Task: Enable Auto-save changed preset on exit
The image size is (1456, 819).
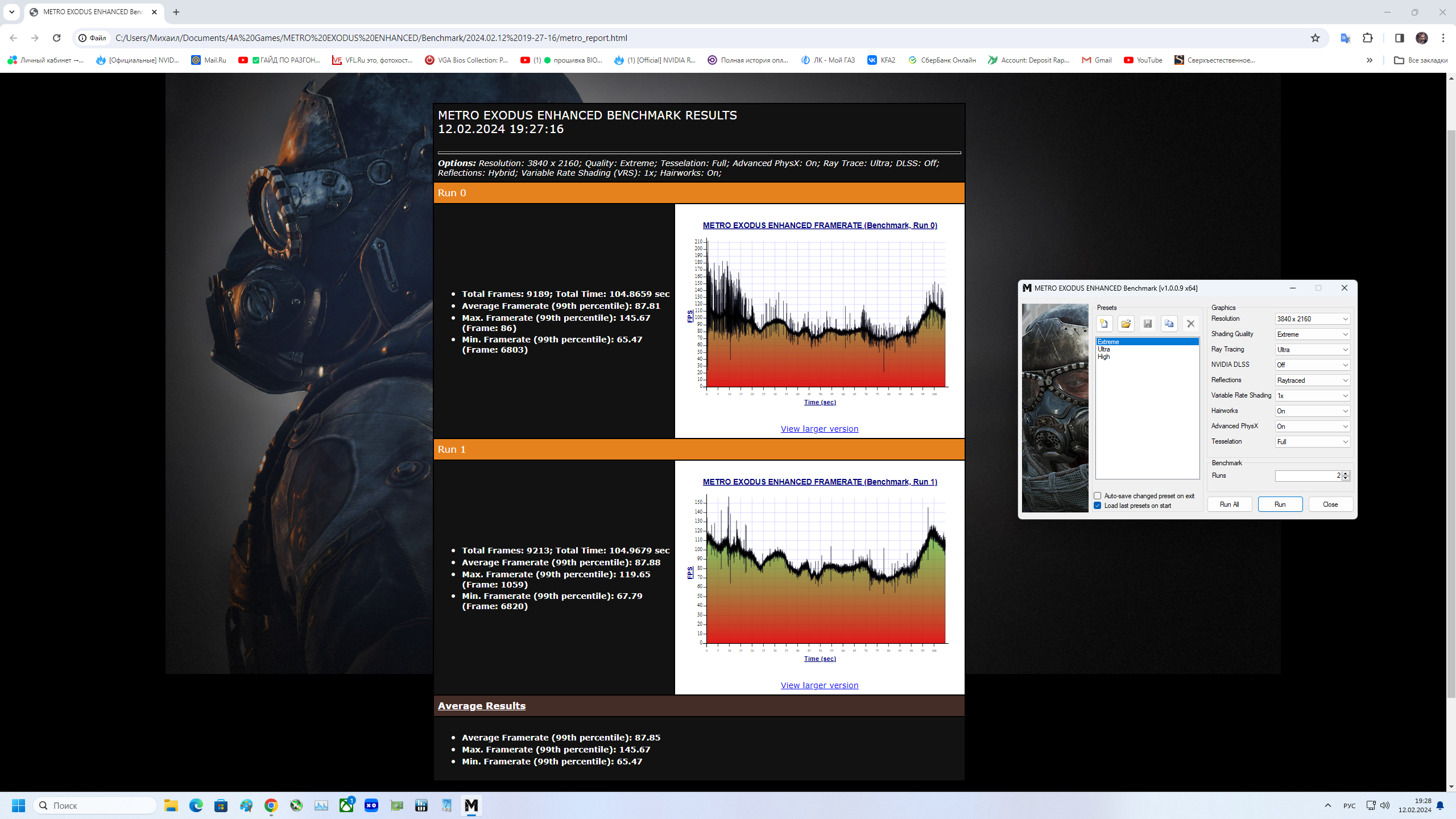Action: 1098,496
